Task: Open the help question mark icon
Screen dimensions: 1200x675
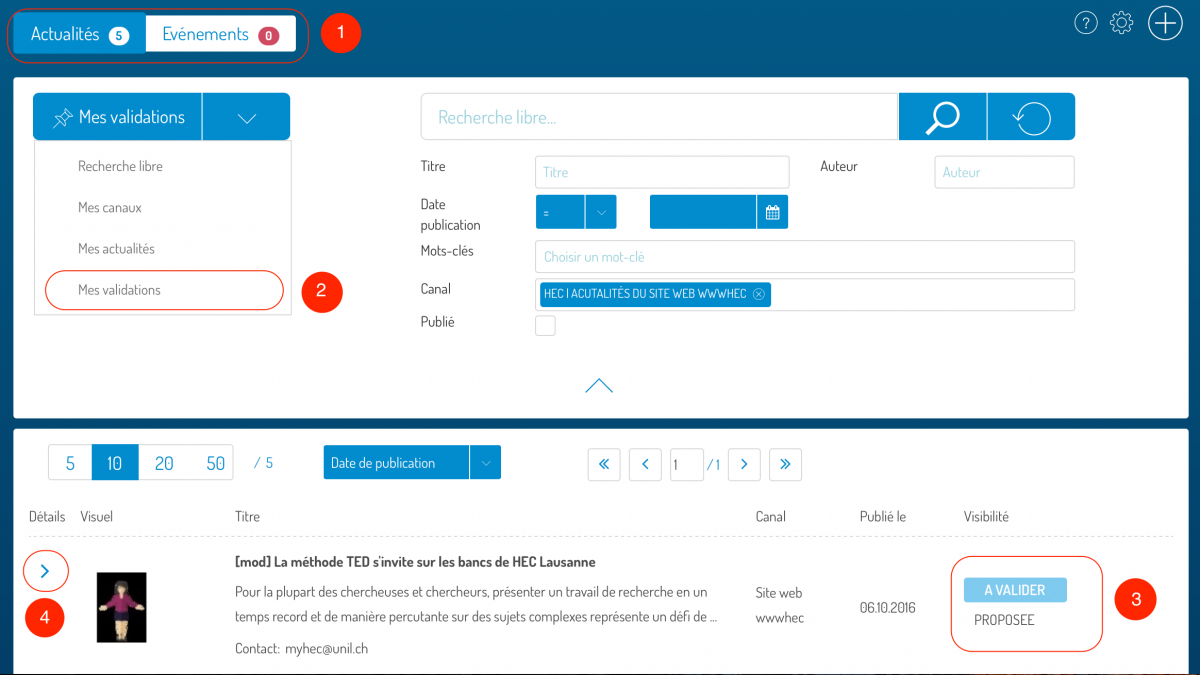Action: (1086, 23)
